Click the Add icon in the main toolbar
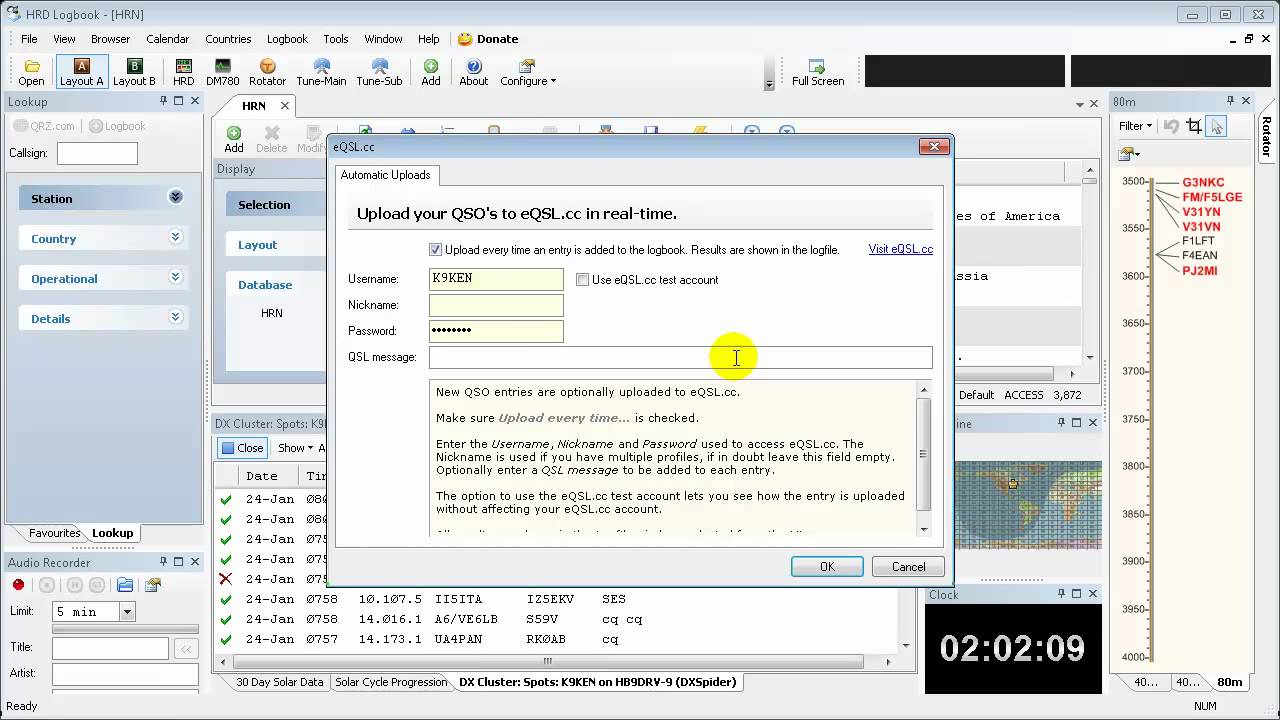This screenshot has height=720, width=1280. click(431, 72)
